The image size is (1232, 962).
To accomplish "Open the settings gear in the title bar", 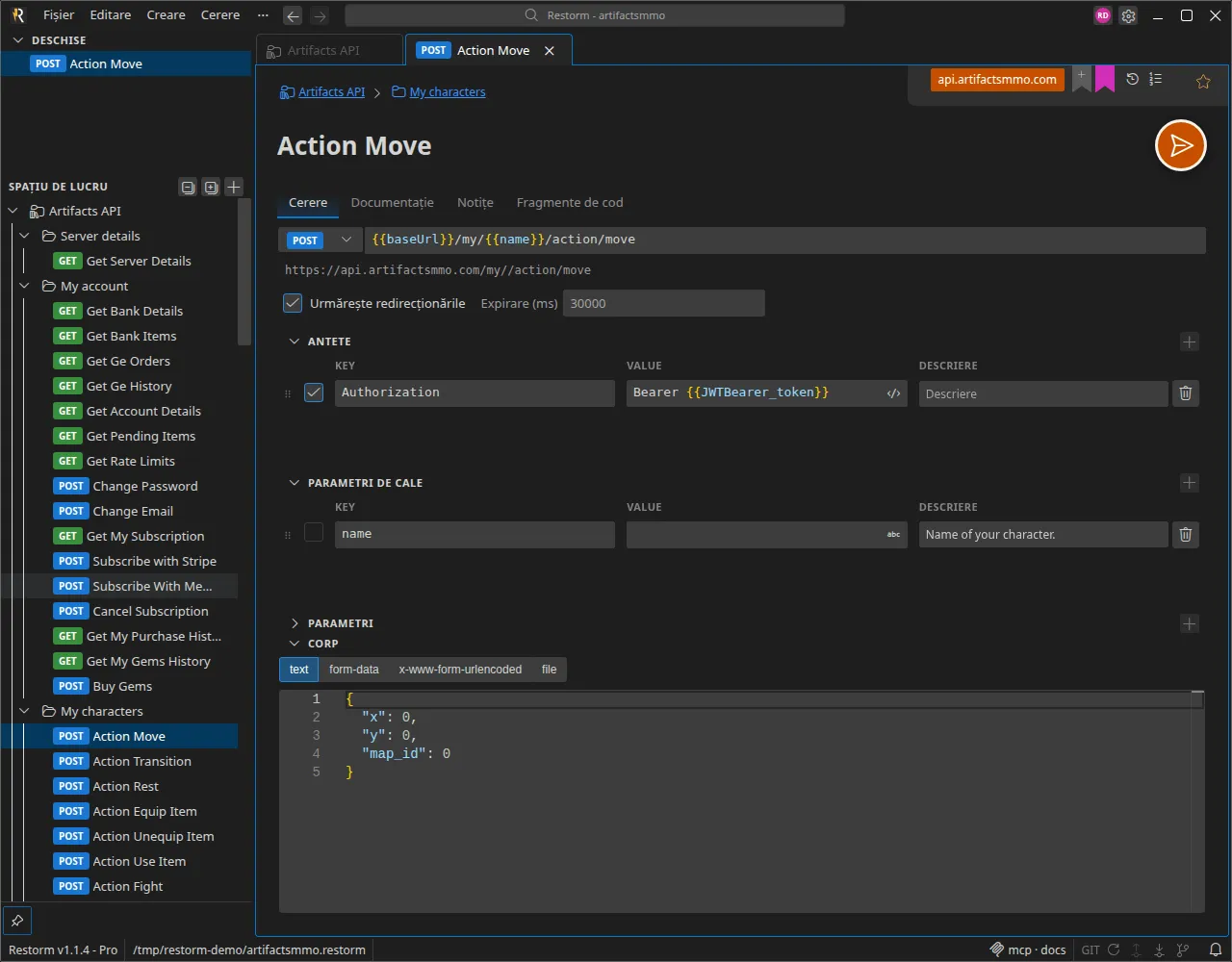I will [1129, 15].
